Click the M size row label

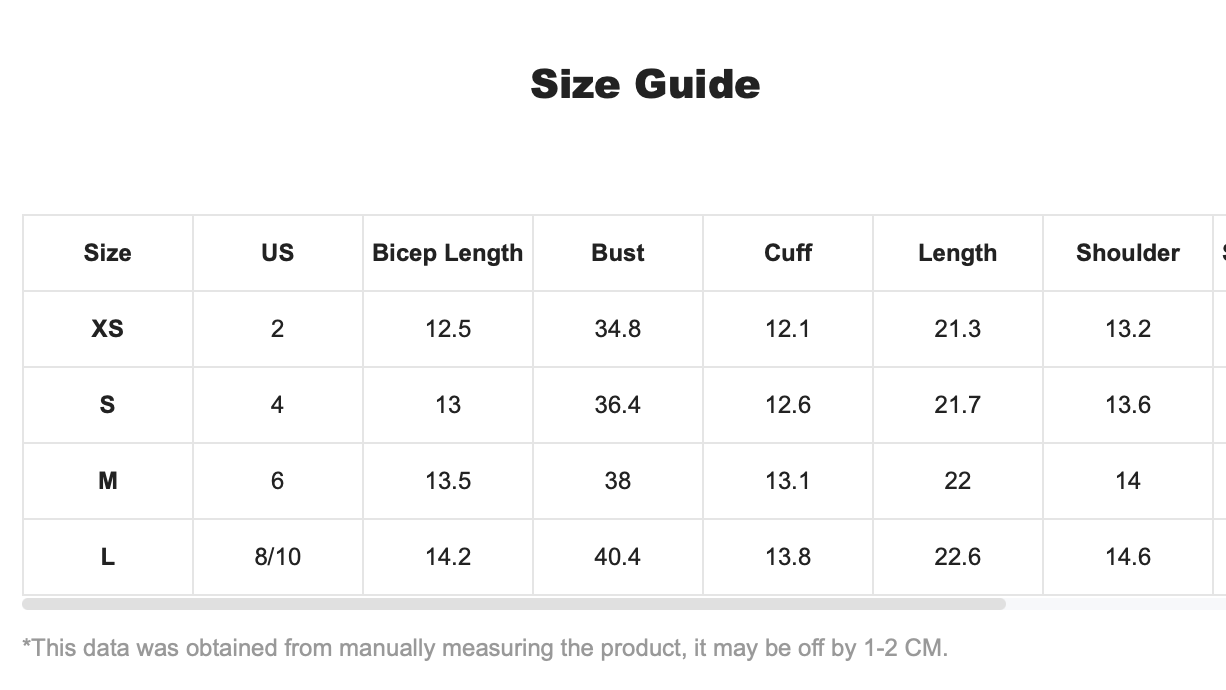[108, 481]
